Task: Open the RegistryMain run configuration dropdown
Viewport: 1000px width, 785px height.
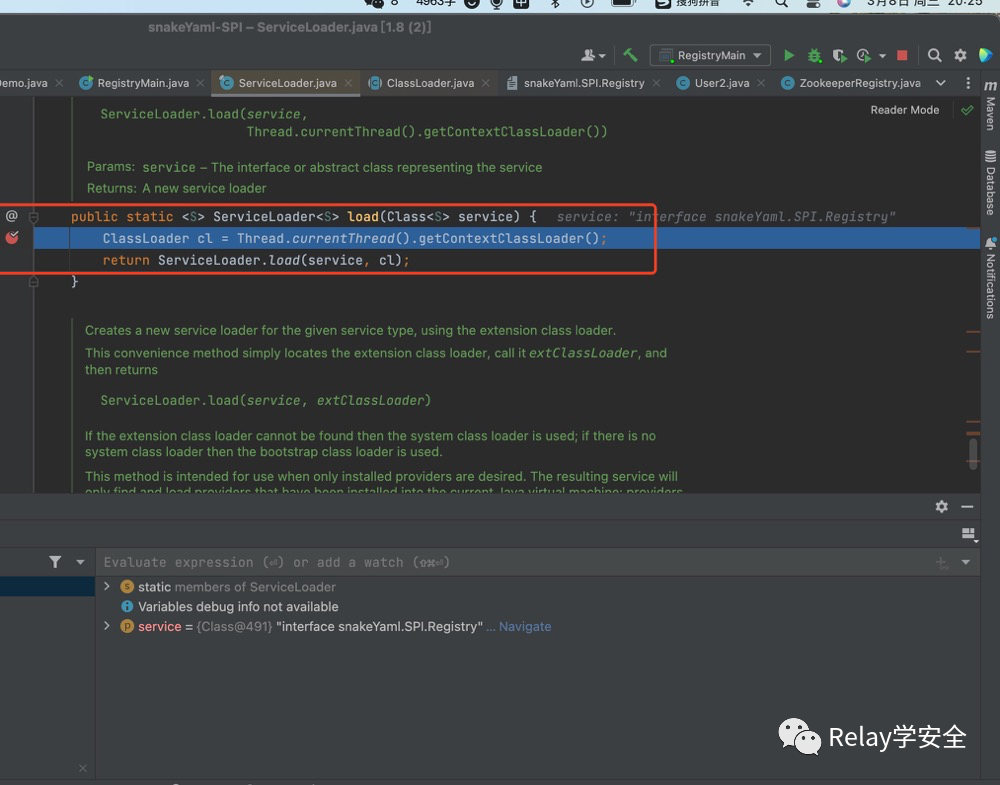Action: coord(710,55)
